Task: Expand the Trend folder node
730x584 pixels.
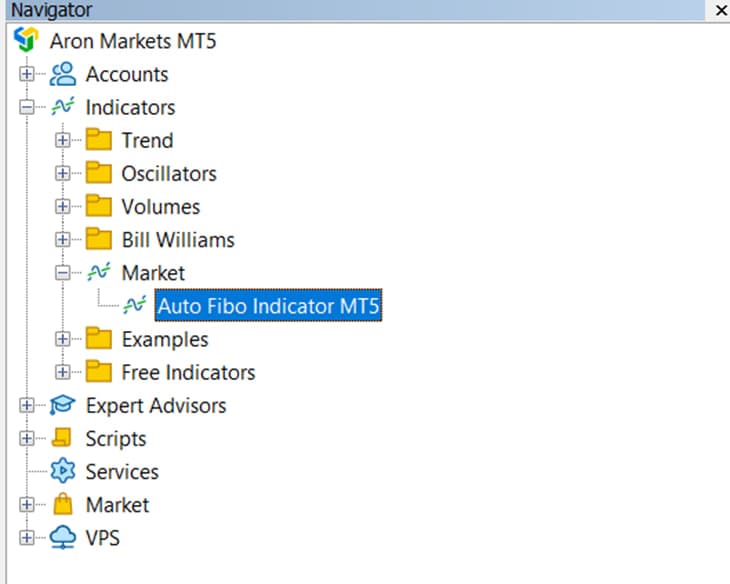Action: 63,140
